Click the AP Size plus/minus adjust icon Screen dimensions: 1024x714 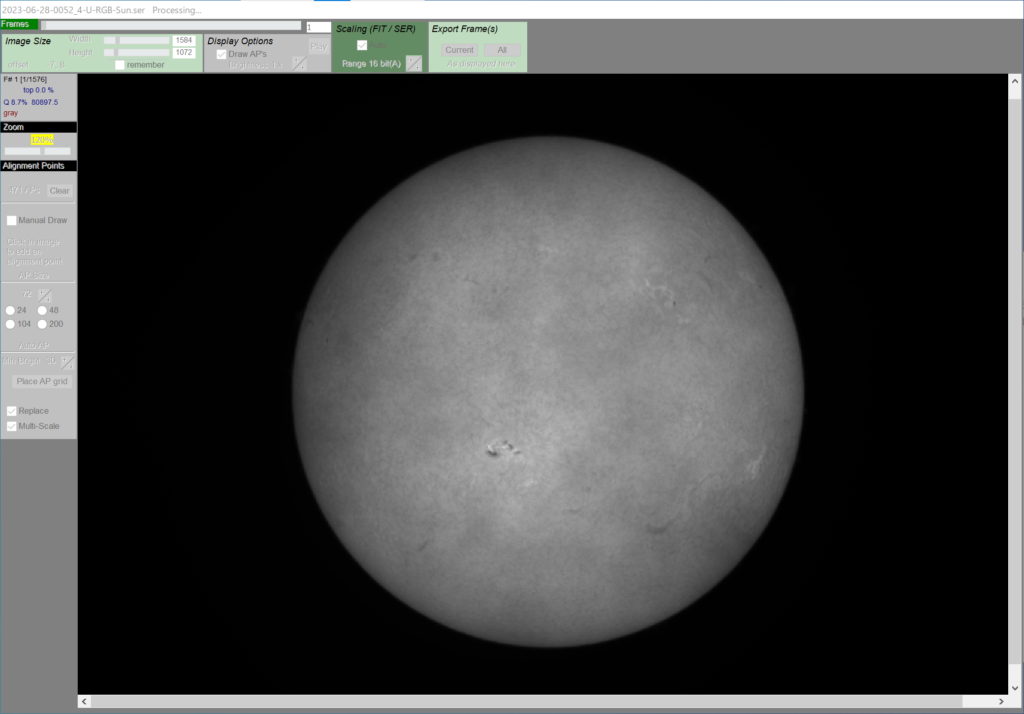click(44, 295)
